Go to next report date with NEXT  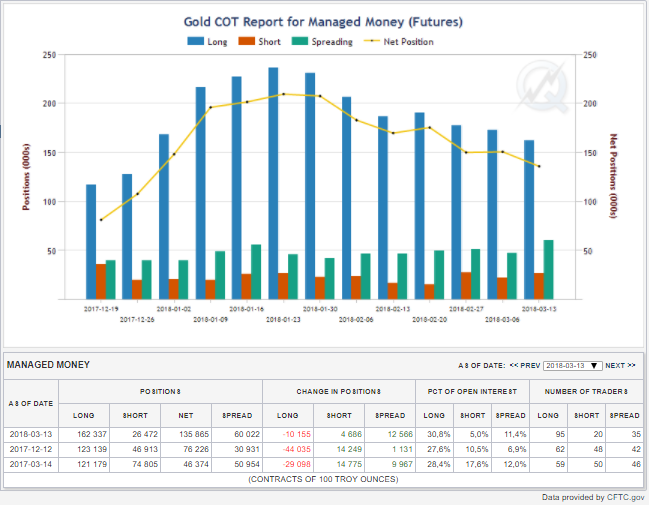point(620,366)
